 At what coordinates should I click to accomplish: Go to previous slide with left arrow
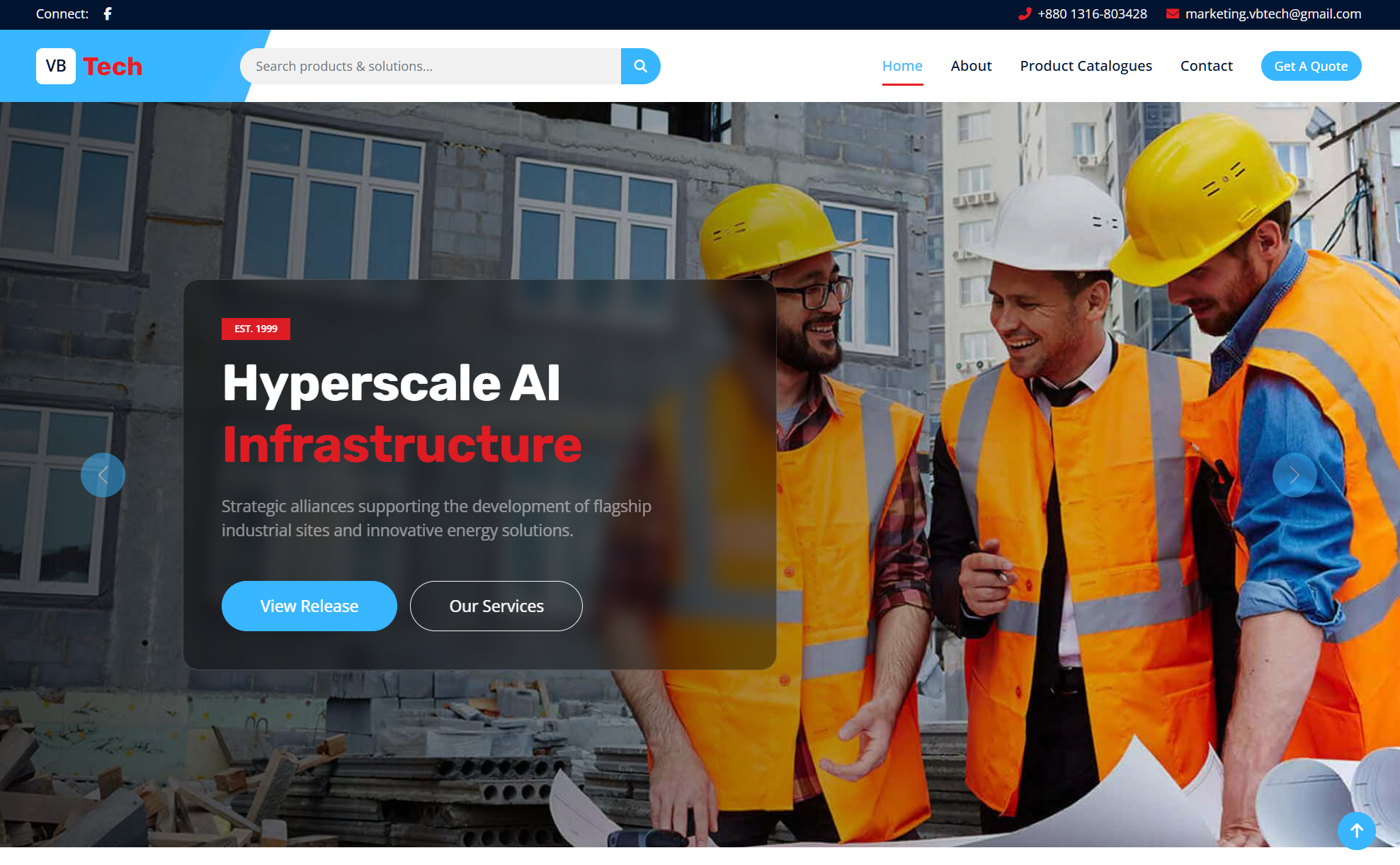pyautogui.click(x=103, y=475)
